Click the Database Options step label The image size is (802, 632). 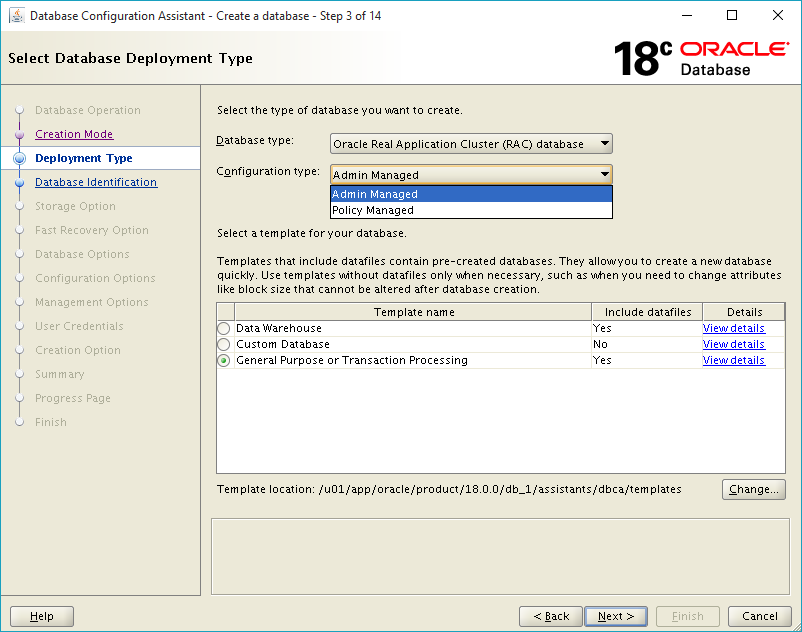(x=82, y=254)
